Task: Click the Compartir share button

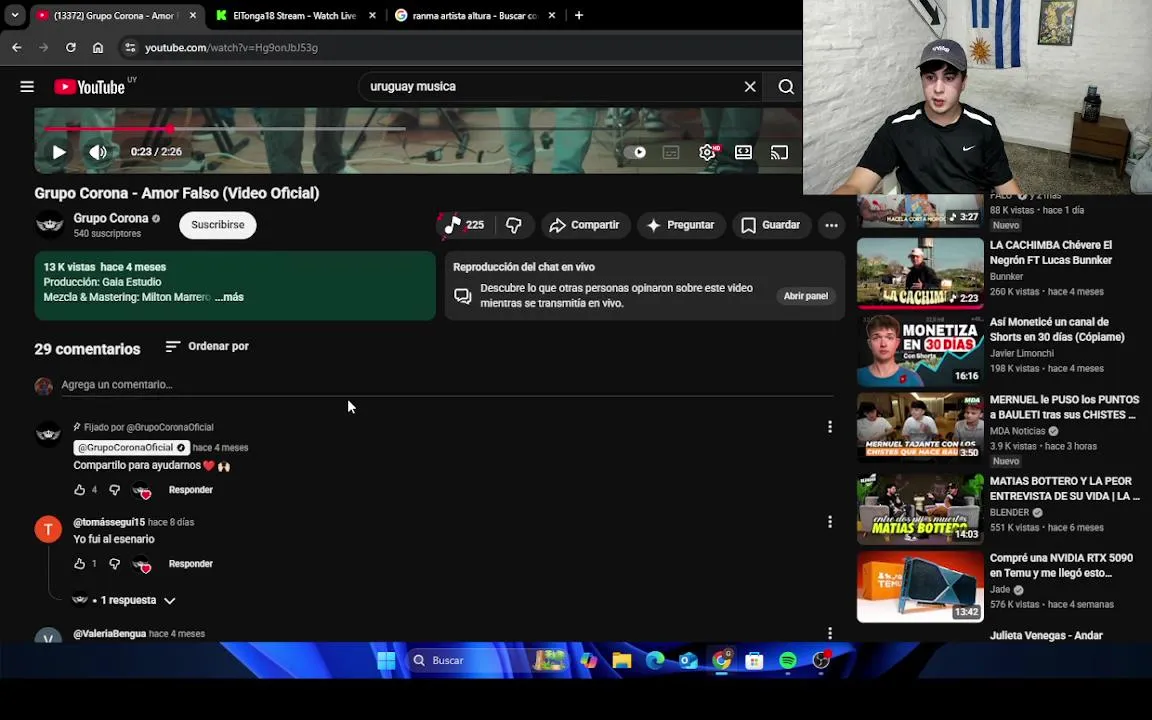Action: [x=586, y=225]
